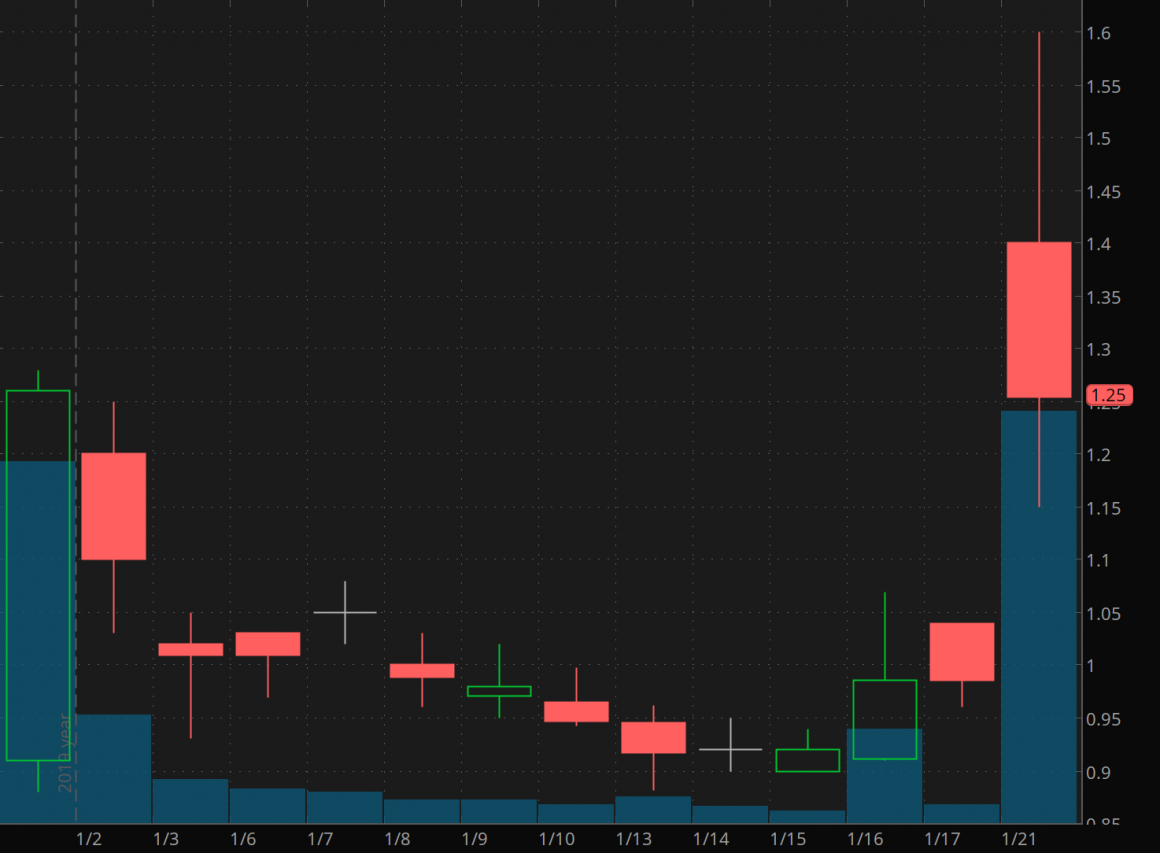
Task: Click the red candle above 1/17
Action: click(x=962, y=653)
